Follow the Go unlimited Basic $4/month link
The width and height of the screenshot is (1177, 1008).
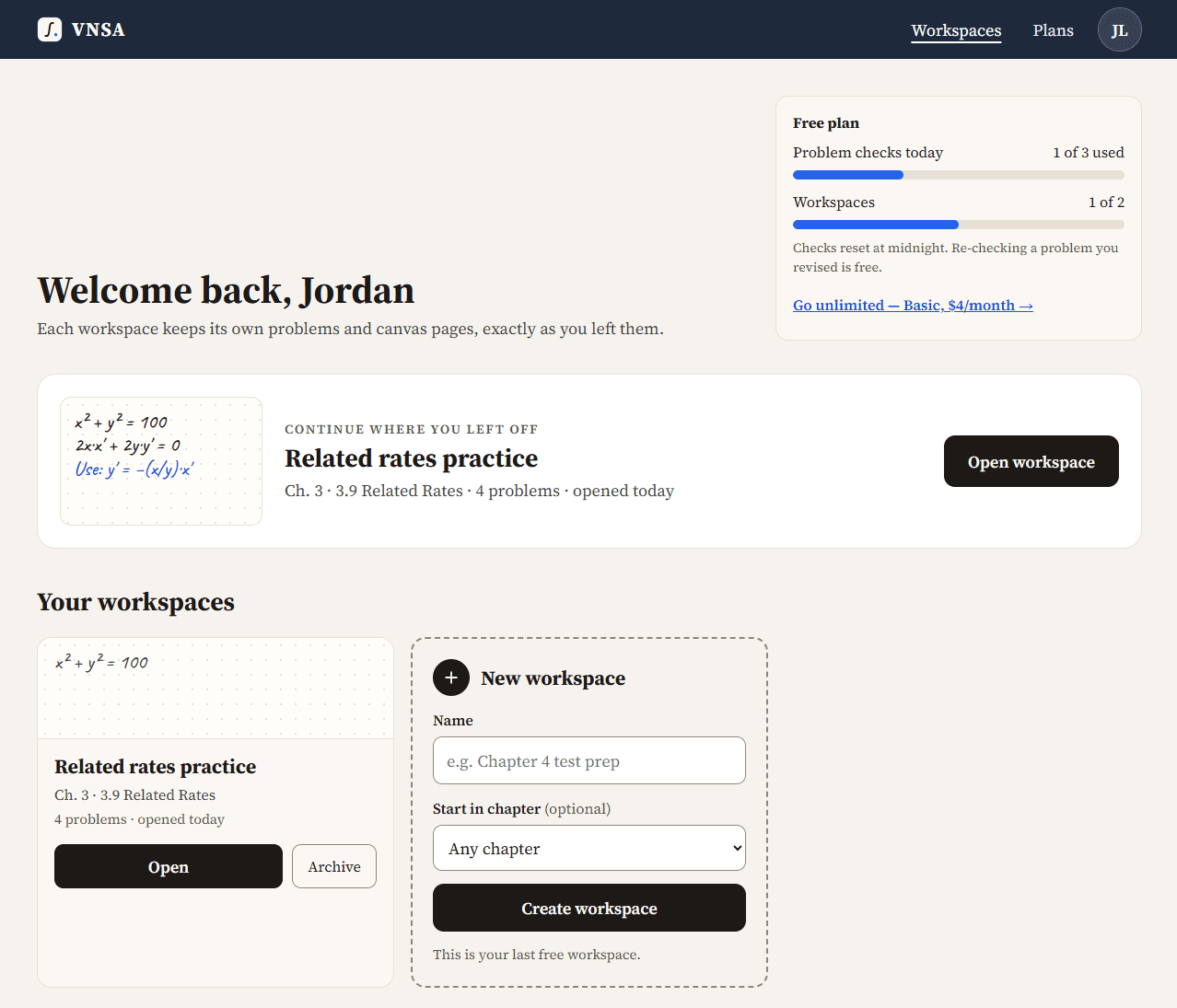[913, 306]
